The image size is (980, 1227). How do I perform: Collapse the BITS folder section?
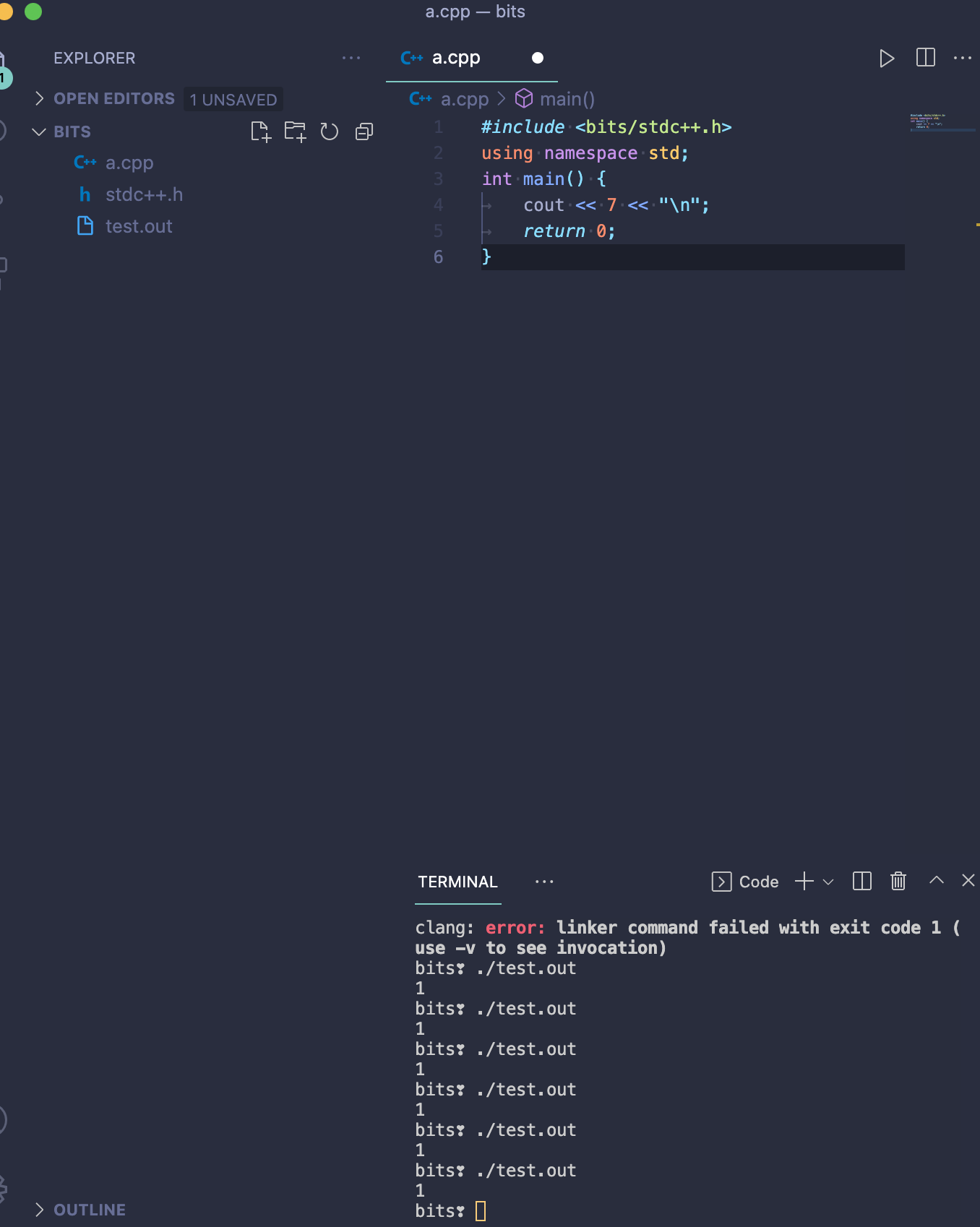pos(72,132)
